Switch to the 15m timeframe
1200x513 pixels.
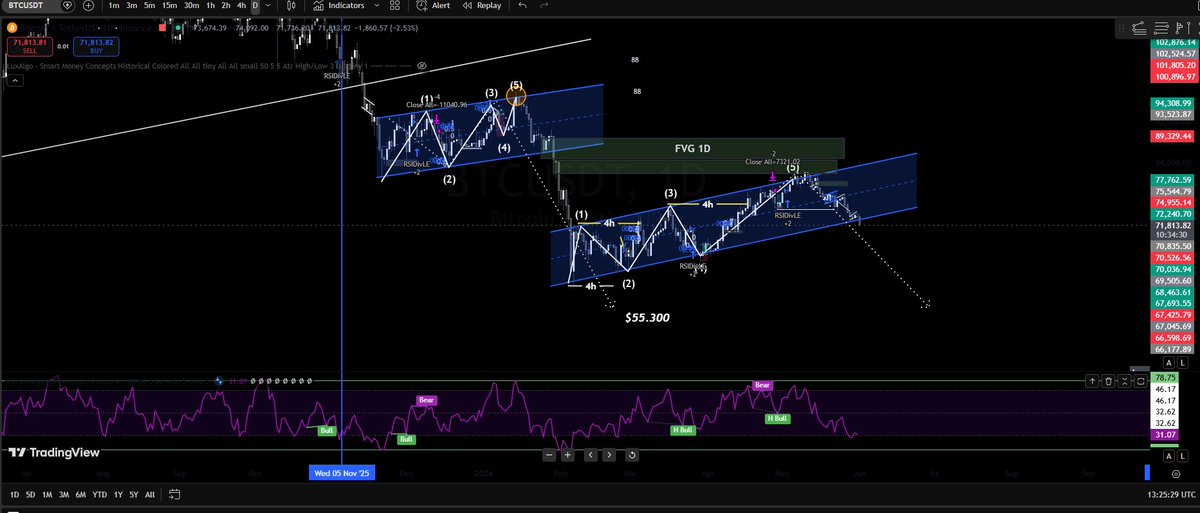click(169, 6)
